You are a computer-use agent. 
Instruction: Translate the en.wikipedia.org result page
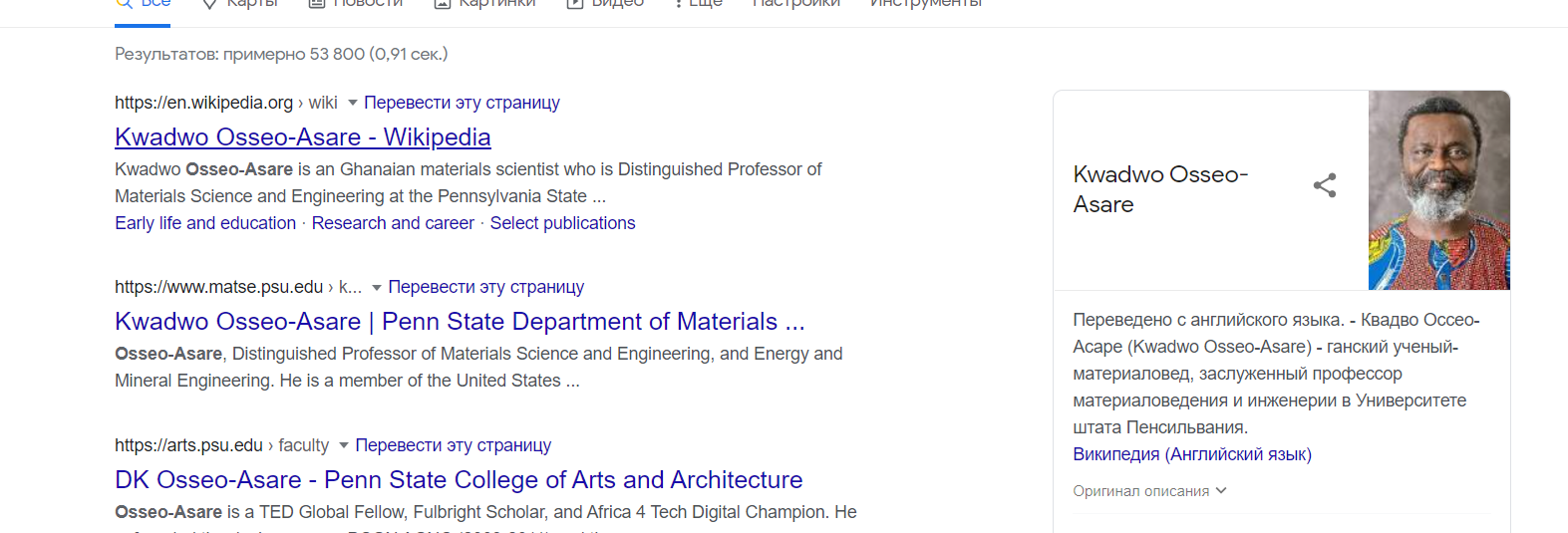click(x=462, y=103)
